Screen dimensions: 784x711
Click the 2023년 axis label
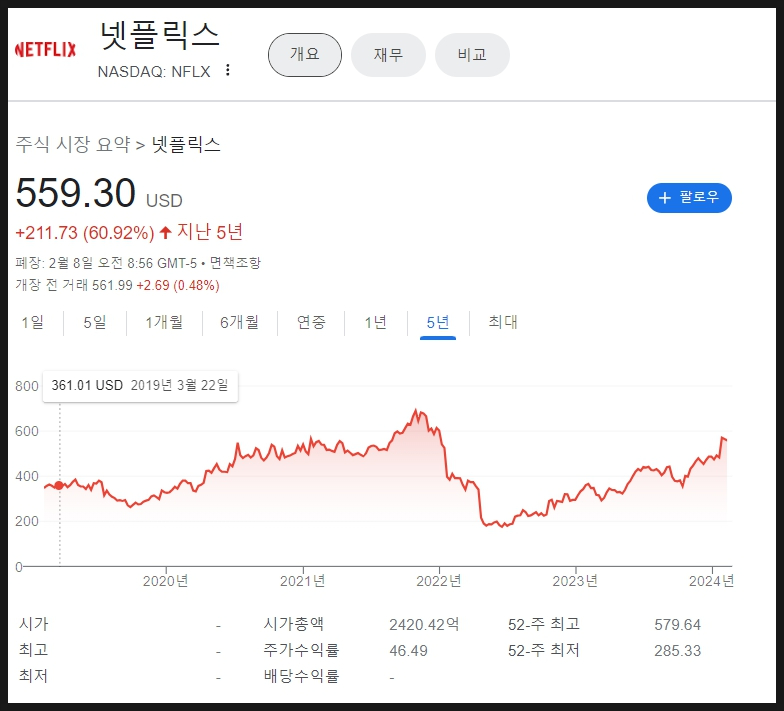[x=575, y=581]
